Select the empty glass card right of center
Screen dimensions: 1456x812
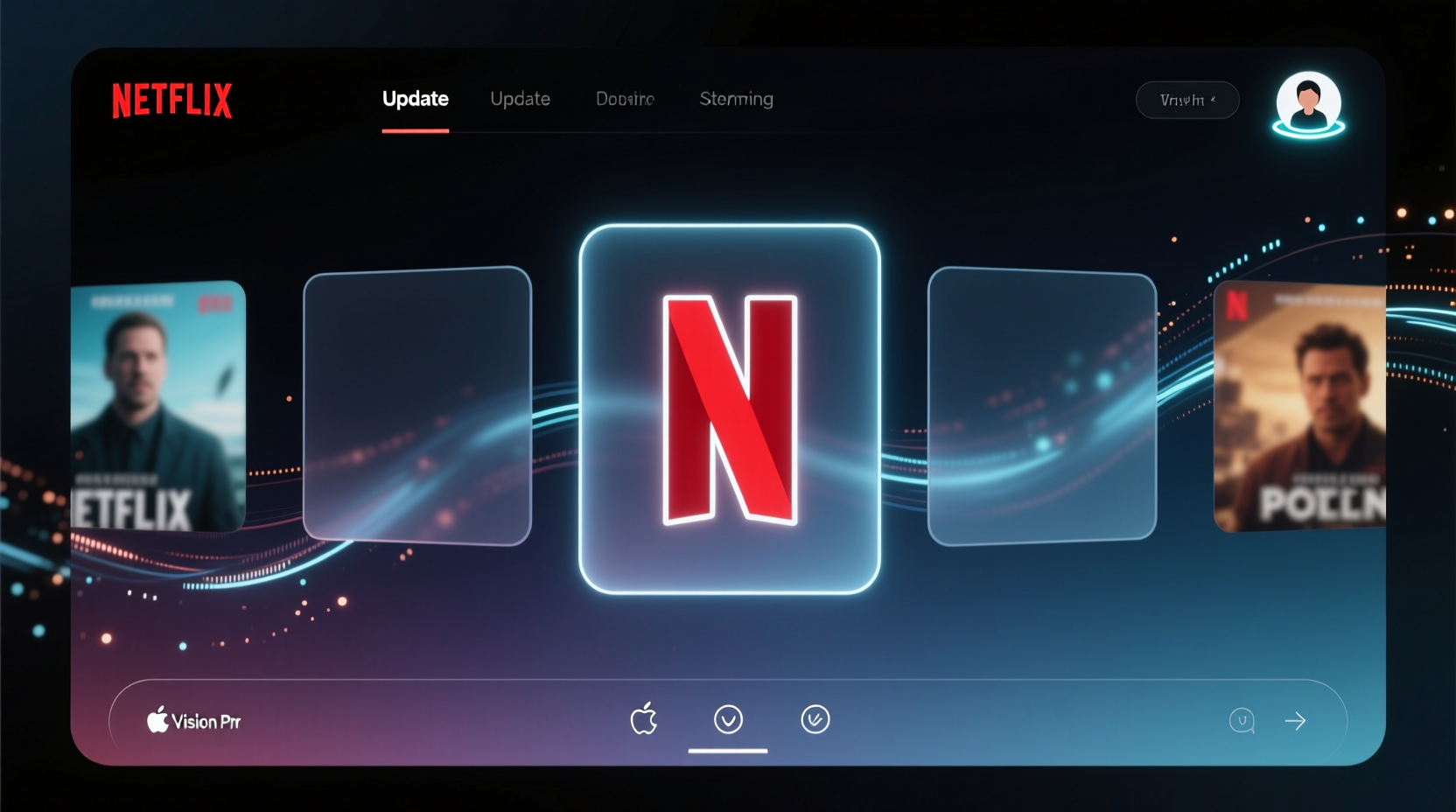[x=1042, y=406]
